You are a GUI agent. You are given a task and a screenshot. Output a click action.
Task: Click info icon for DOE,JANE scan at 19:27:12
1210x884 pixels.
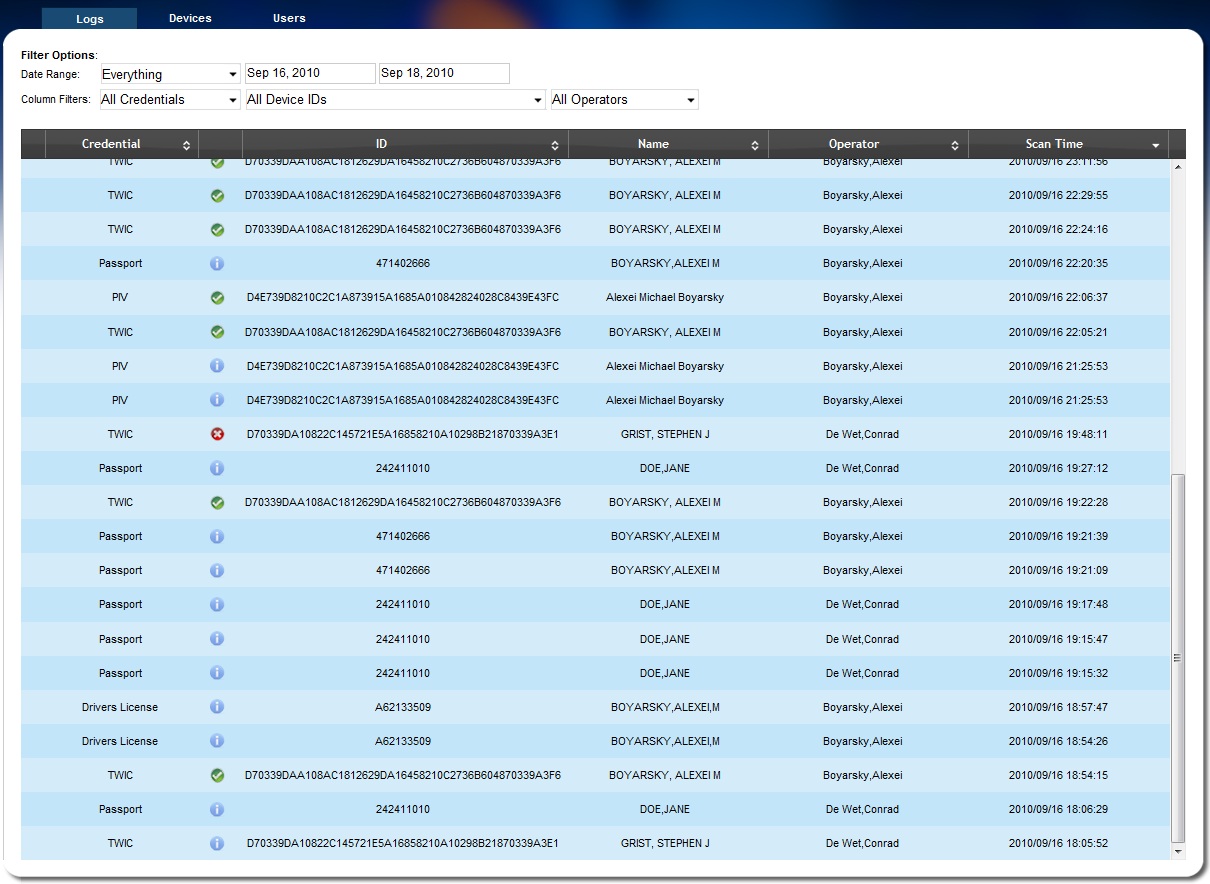(217, 468)
